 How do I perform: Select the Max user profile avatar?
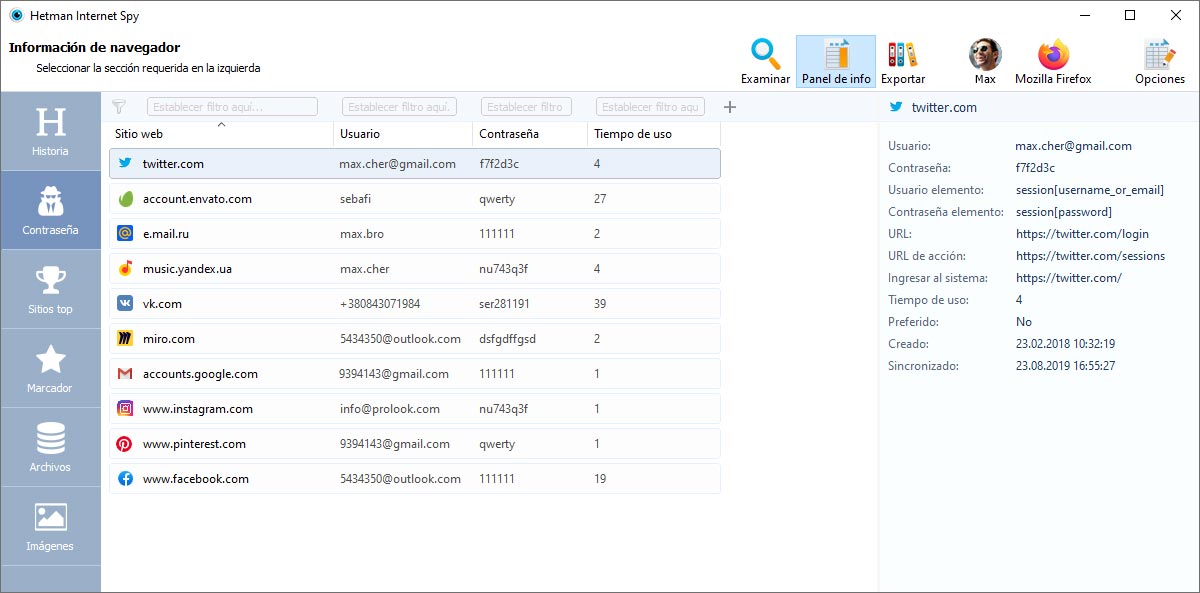click(x=985, y=61)
